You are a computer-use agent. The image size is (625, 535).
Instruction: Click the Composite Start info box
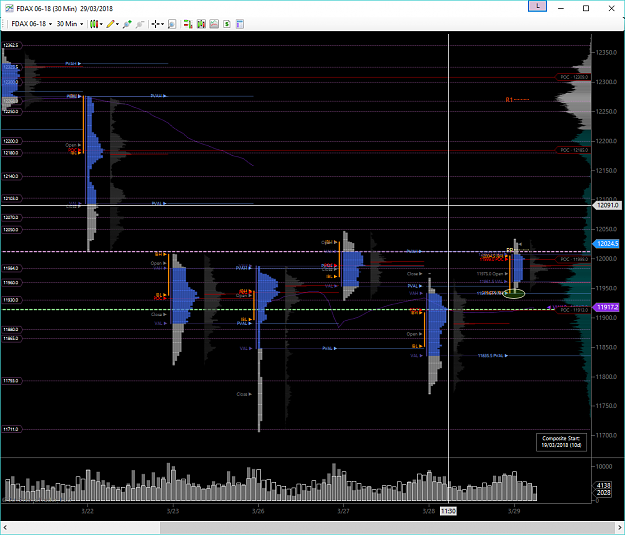click(561, 442)
